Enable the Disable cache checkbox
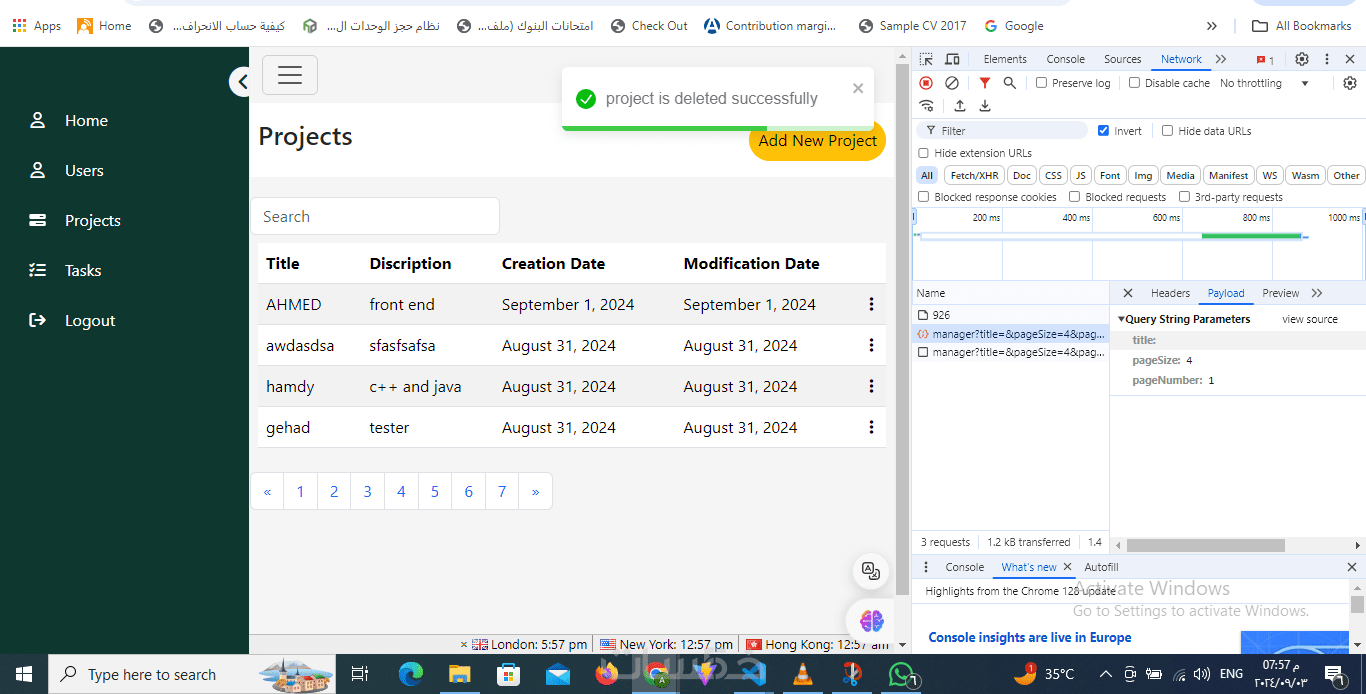Screen dimensions: 1366x694 pyautogui.click(x=1134, y=83)
